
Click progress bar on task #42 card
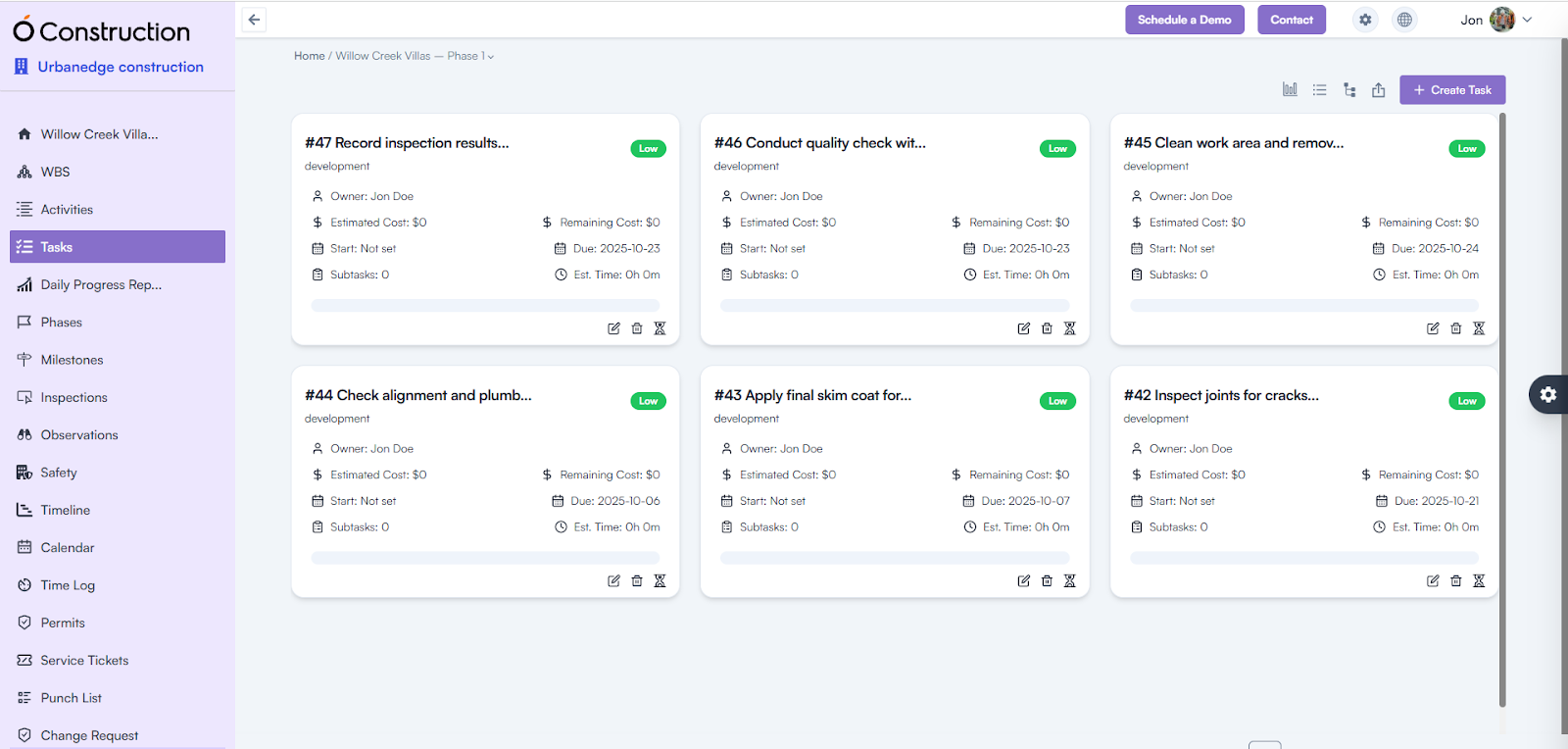tap(1304, 558)
